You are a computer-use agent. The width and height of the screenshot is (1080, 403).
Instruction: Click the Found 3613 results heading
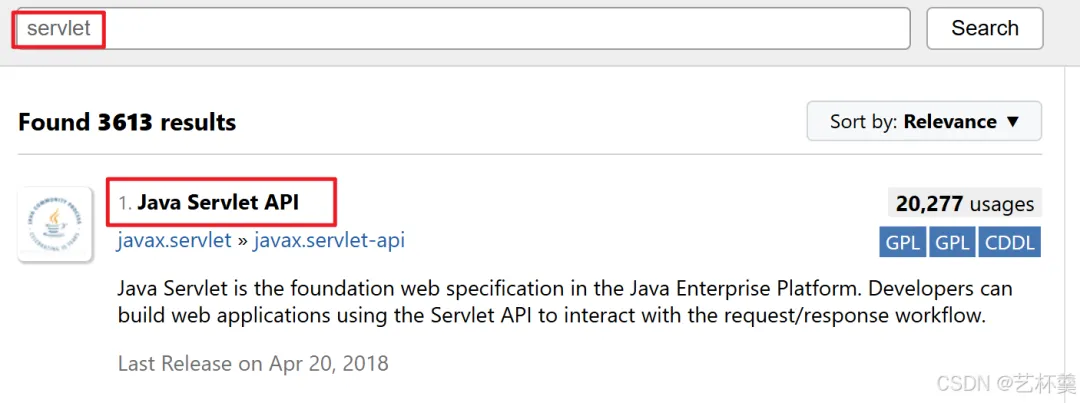click(127, 123)
